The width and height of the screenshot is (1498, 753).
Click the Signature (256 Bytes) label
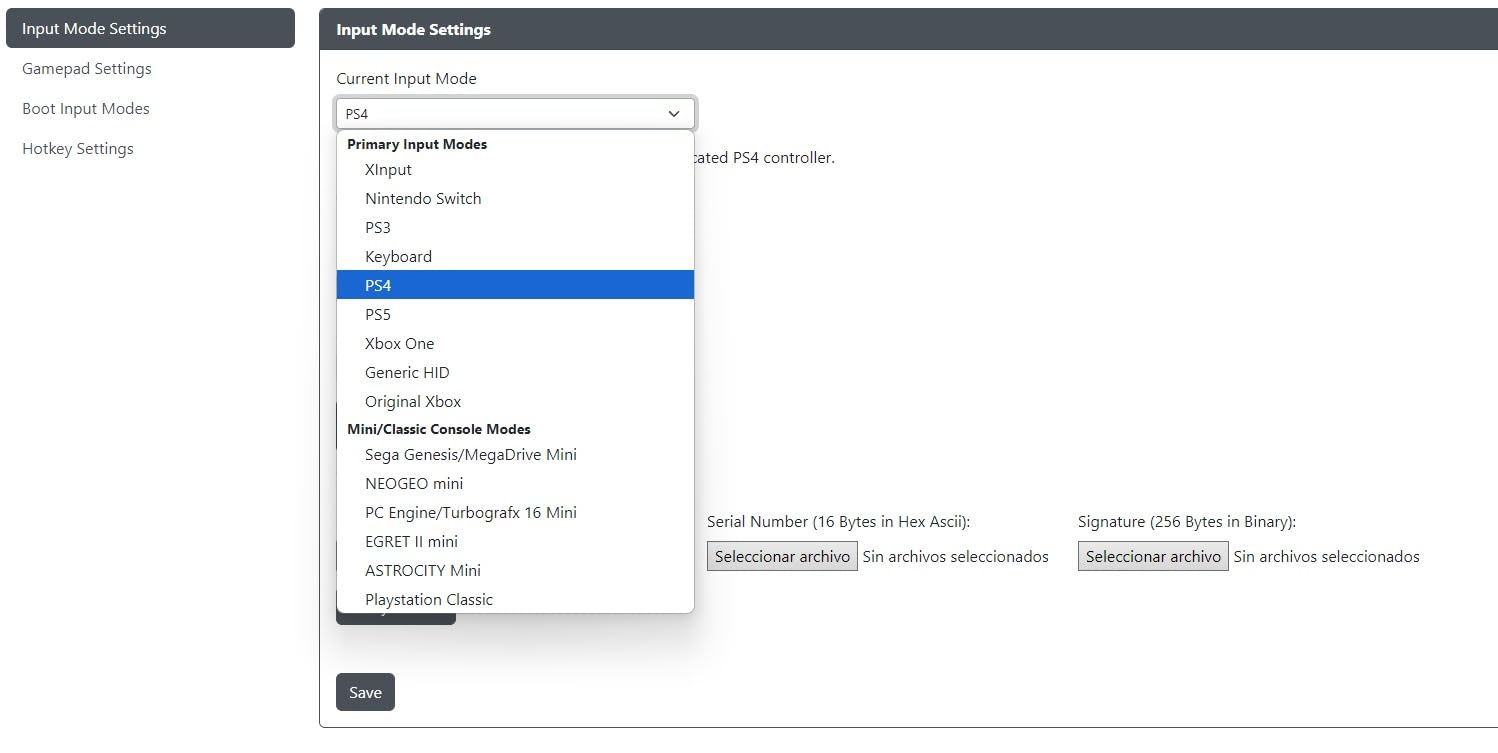[1187, 522]
